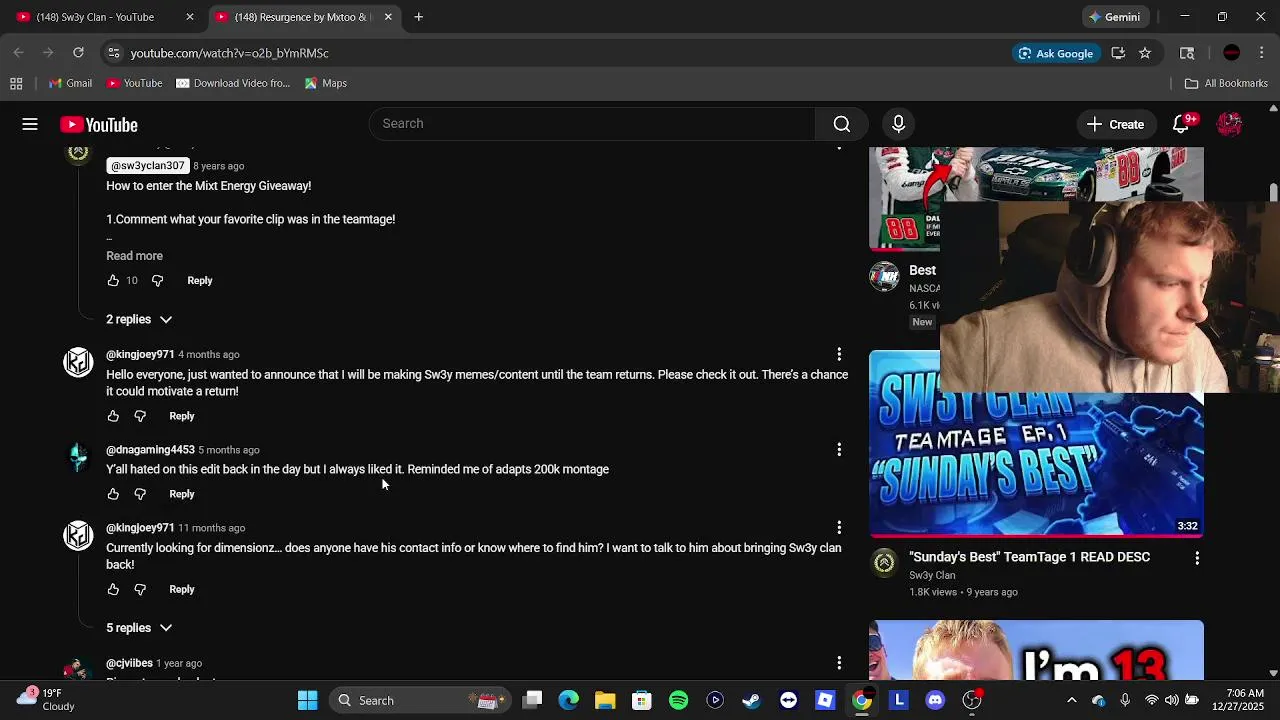The width and height of the screenshot is (1280, 720).
Task: Bookmark this page with the star icon
Action: [x=1145, y=53]
